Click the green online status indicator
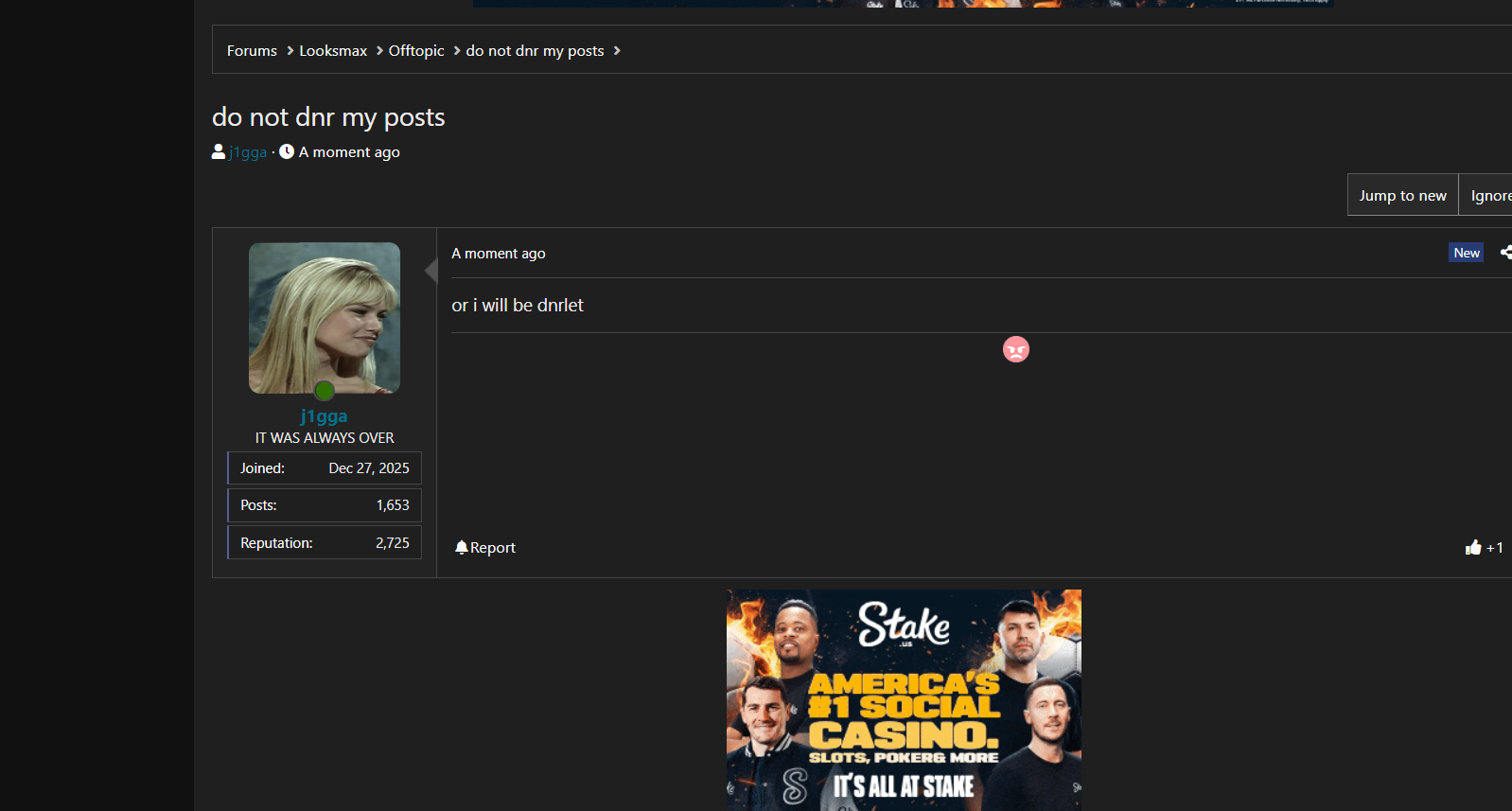 click(x=324, y=390)
